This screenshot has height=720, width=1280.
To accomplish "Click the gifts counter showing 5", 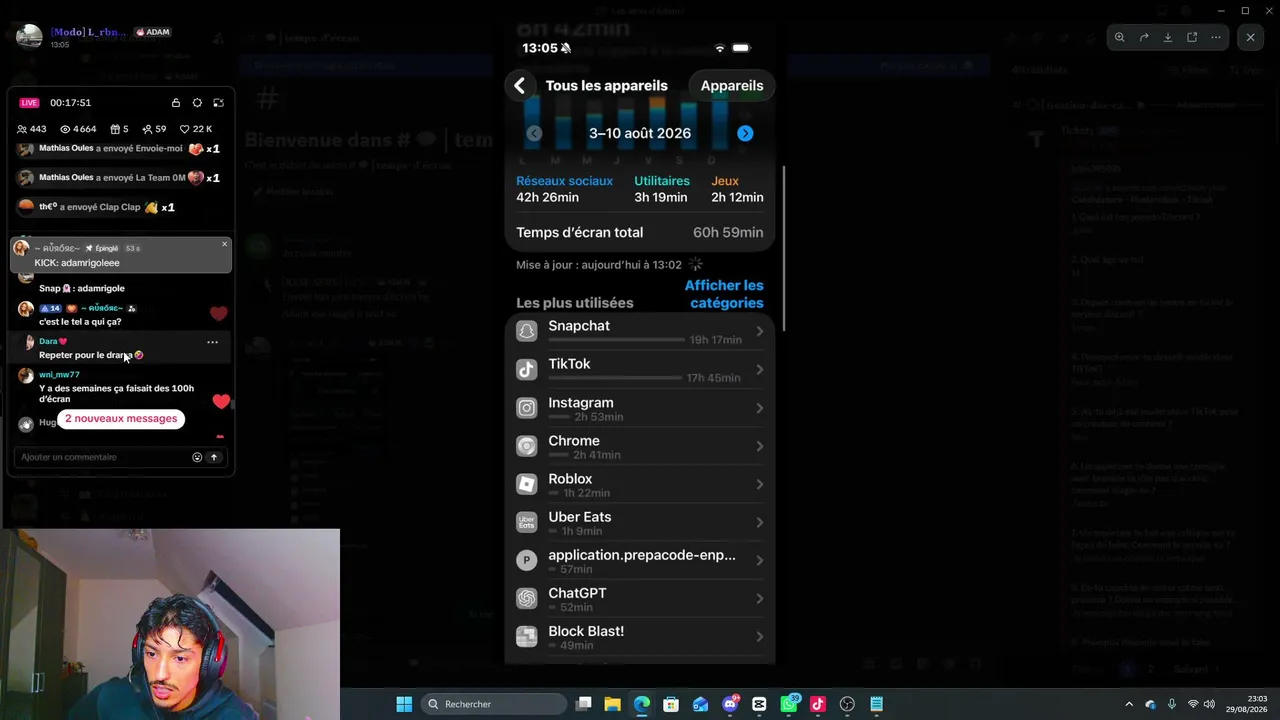I will 119,129.
